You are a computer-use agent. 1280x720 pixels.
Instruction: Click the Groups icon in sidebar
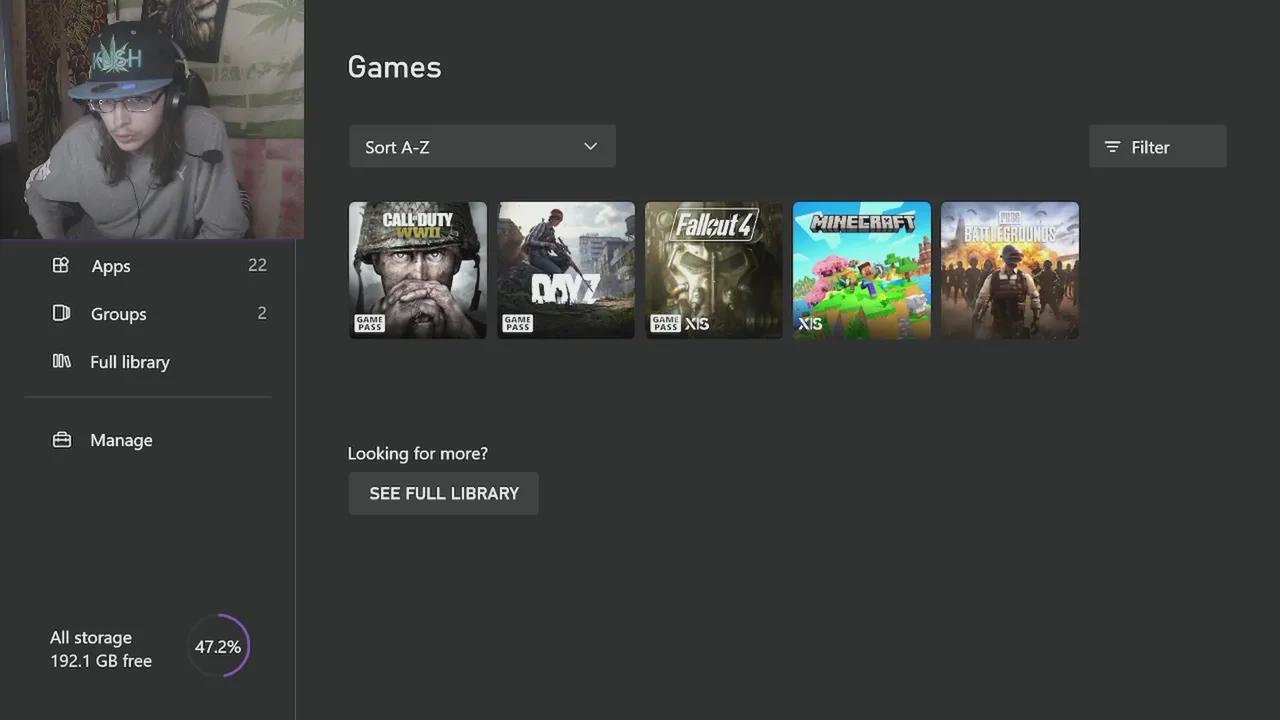(61, 313)
